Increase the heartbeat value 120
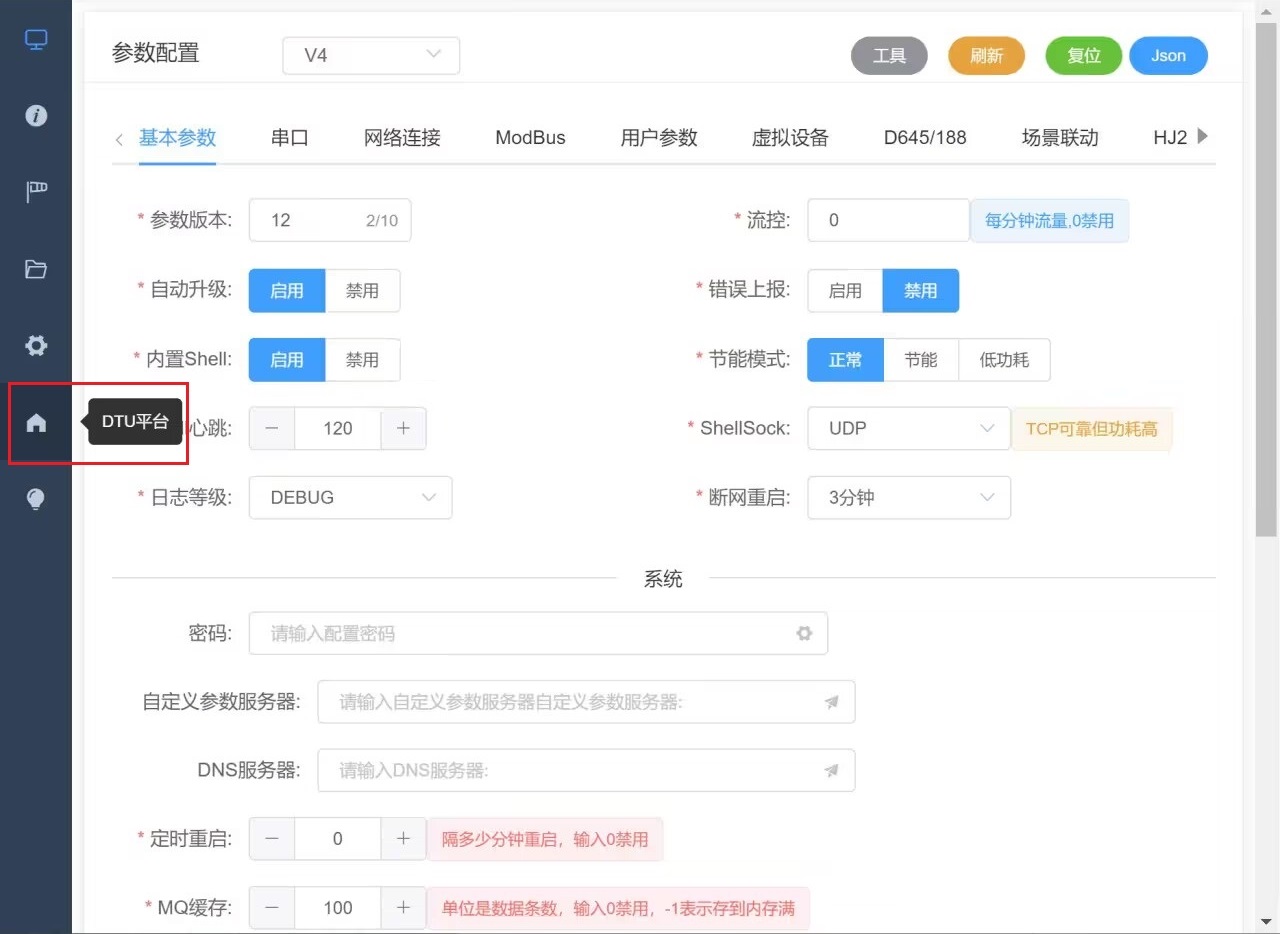1280x934 pixels. point(403,428)
